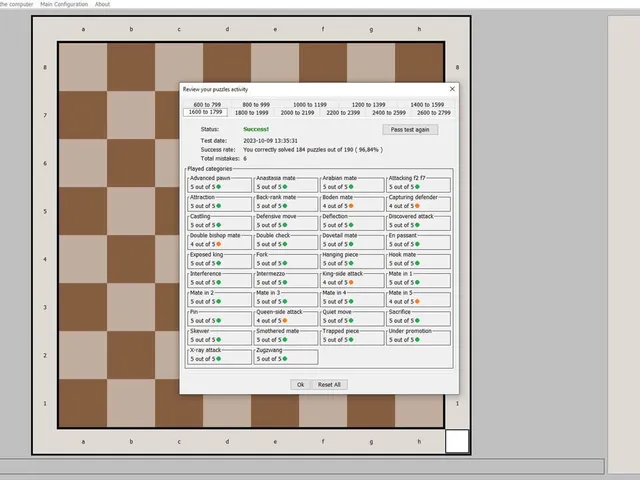Click the green dot for Deflection
640x480 pixels.
(351, 225)
